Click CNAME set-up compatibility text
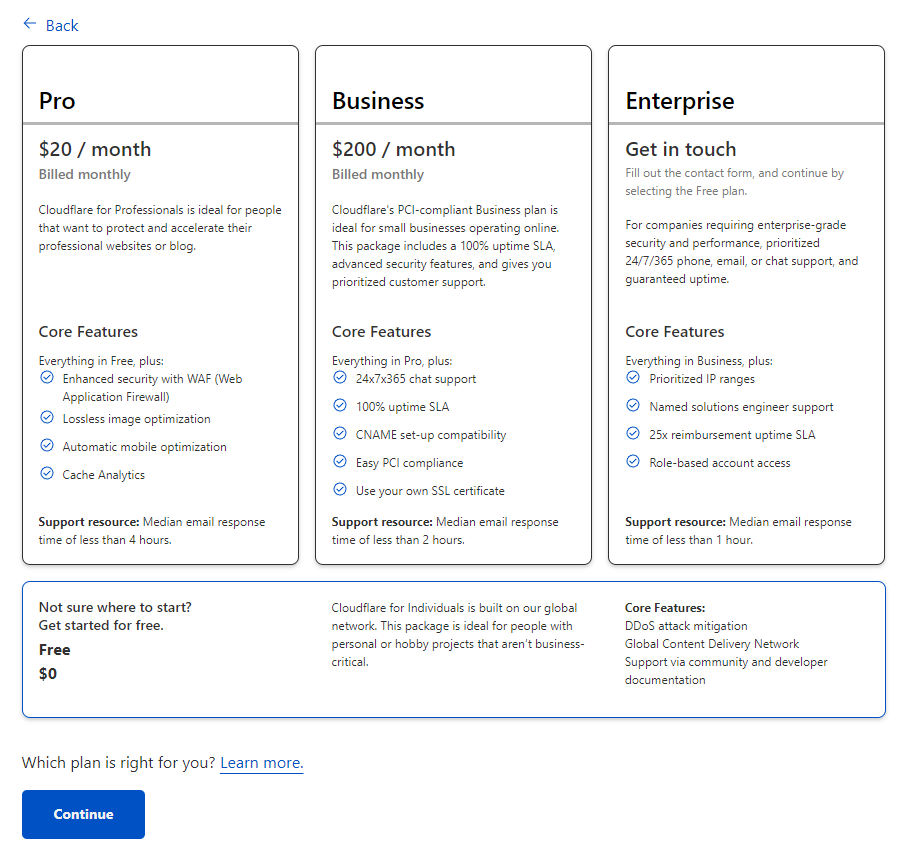 tap(431, 435)
